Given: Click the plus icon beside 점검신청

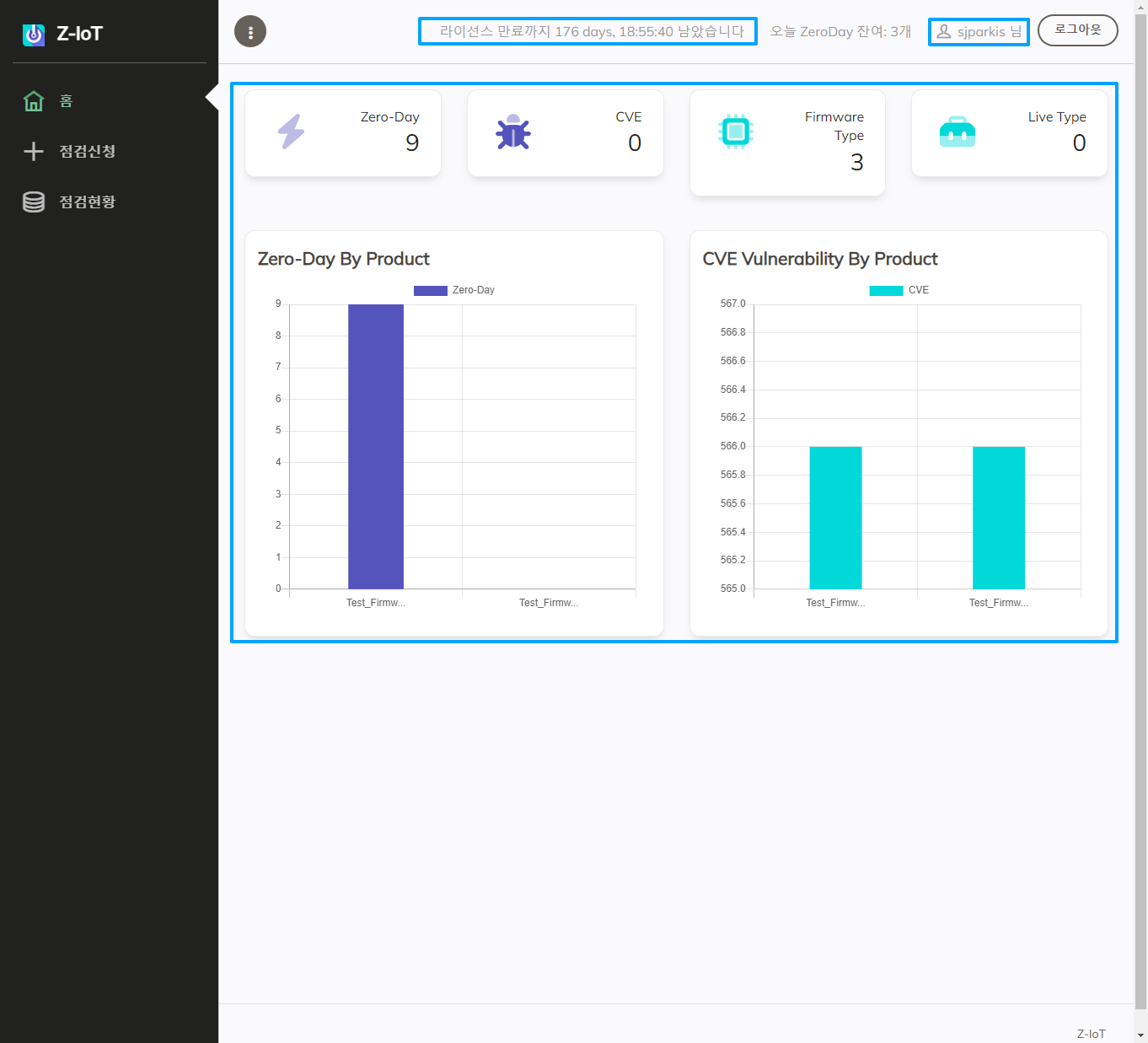Looking at the screenshot, I should coord(34,152).
